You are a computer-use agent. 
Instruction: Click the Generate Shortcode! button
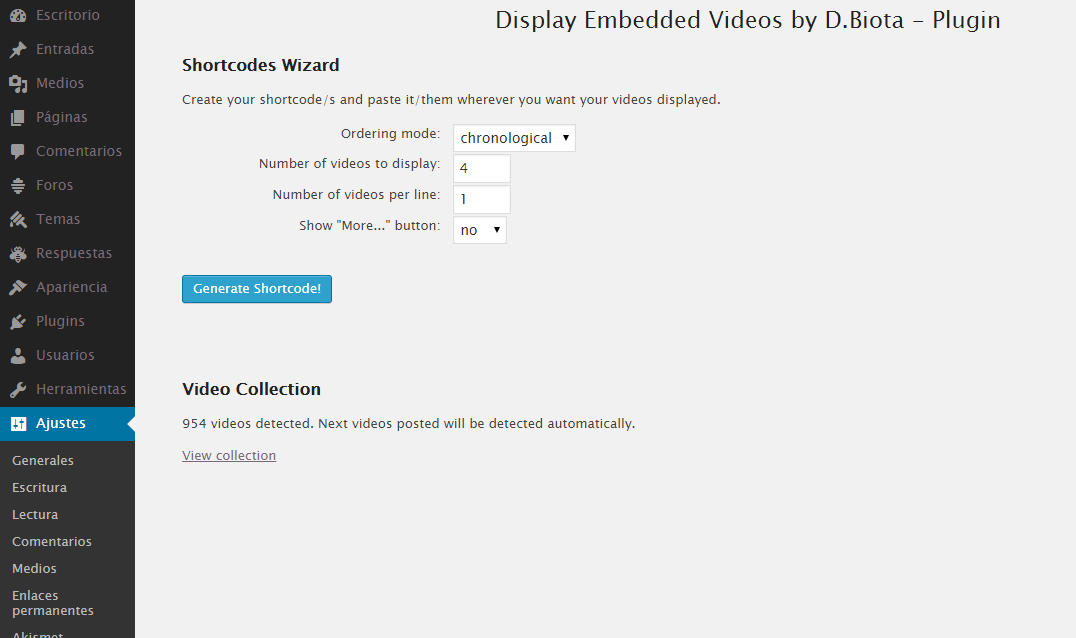257,289
